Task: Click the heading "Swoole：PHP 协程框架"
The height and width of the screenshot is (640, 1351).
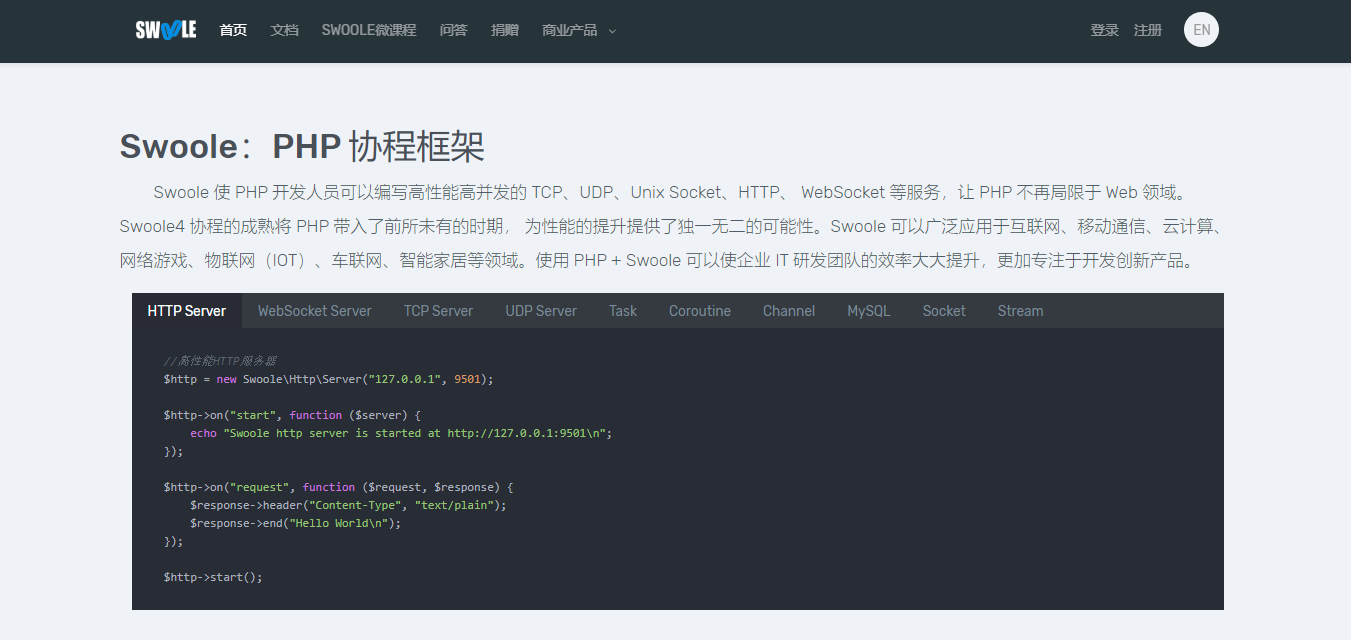Action: coord(302,147)
